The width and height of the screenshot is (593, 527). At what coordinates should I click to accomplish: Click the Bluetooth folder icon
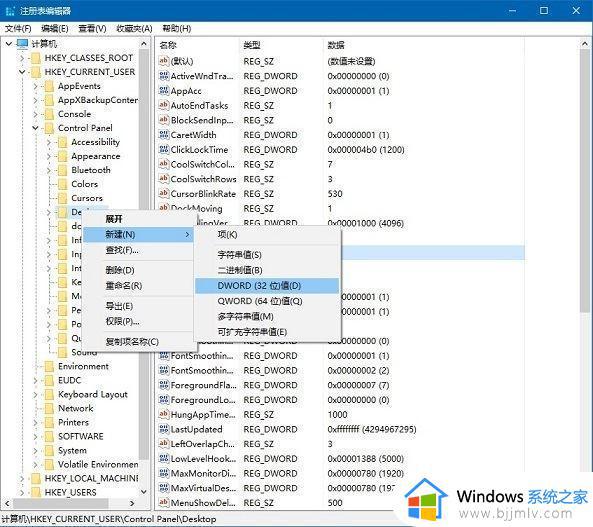[62, 170]
